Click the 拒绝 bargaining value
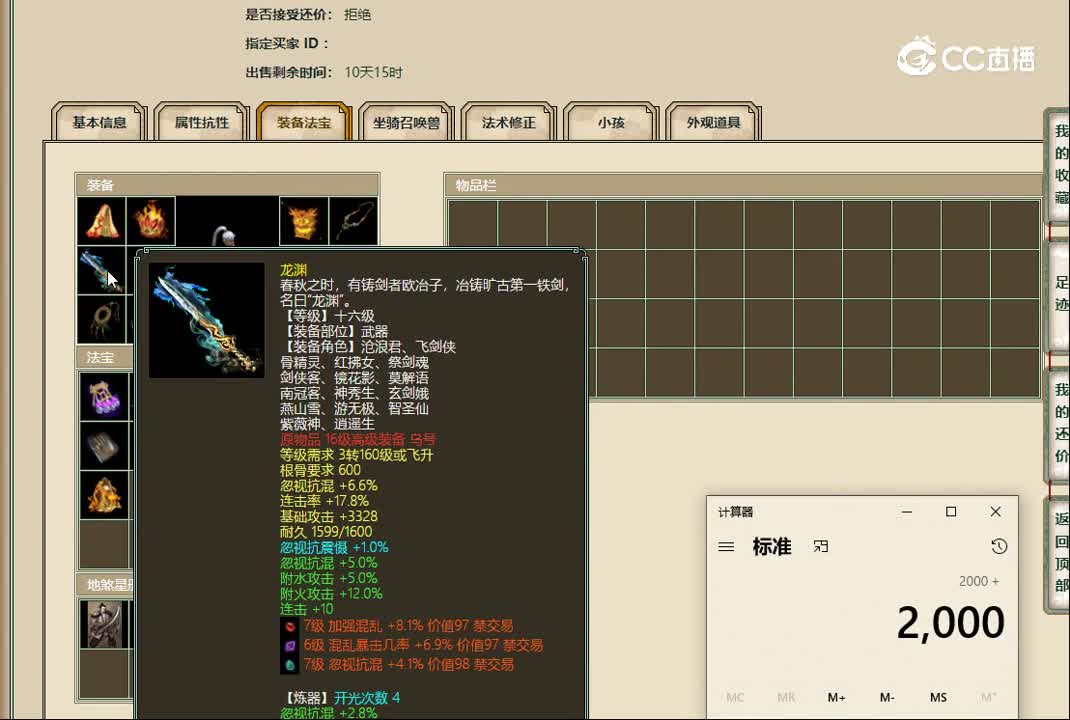 [358, 15]
